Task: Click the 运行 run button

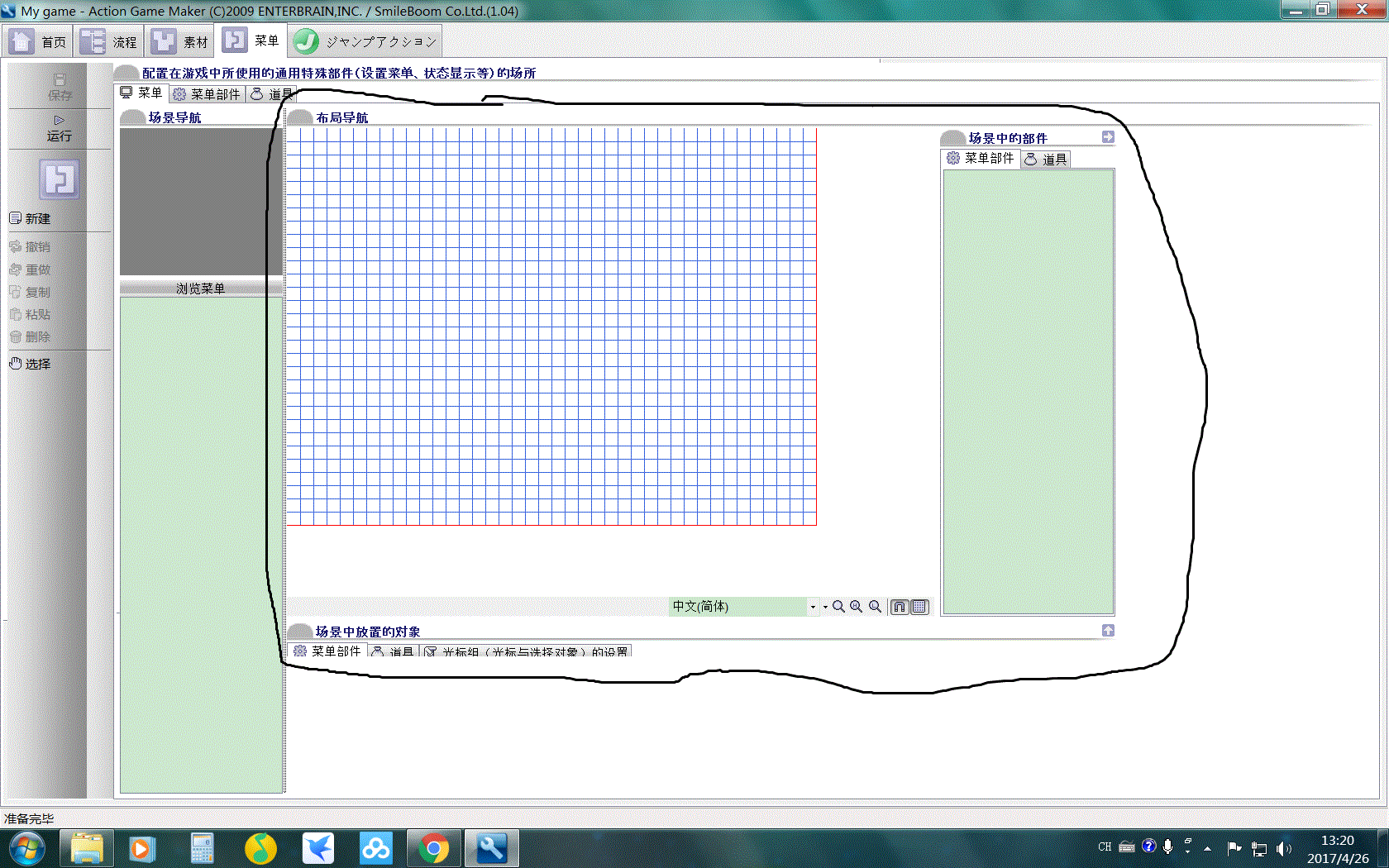Action: point(60,129)
